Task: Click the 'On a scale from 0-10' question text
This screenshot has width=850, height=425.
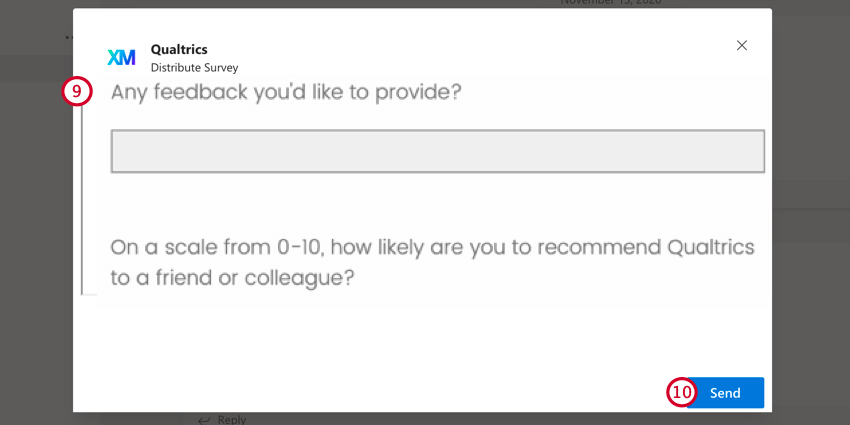Action: (433, 248)
